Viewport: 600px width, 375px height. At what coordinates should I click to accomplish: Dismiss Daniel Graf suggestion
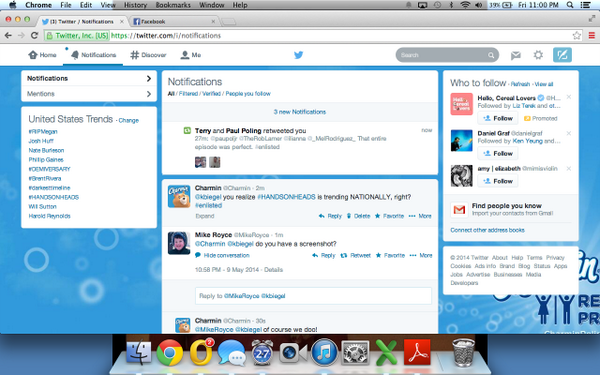569,134
